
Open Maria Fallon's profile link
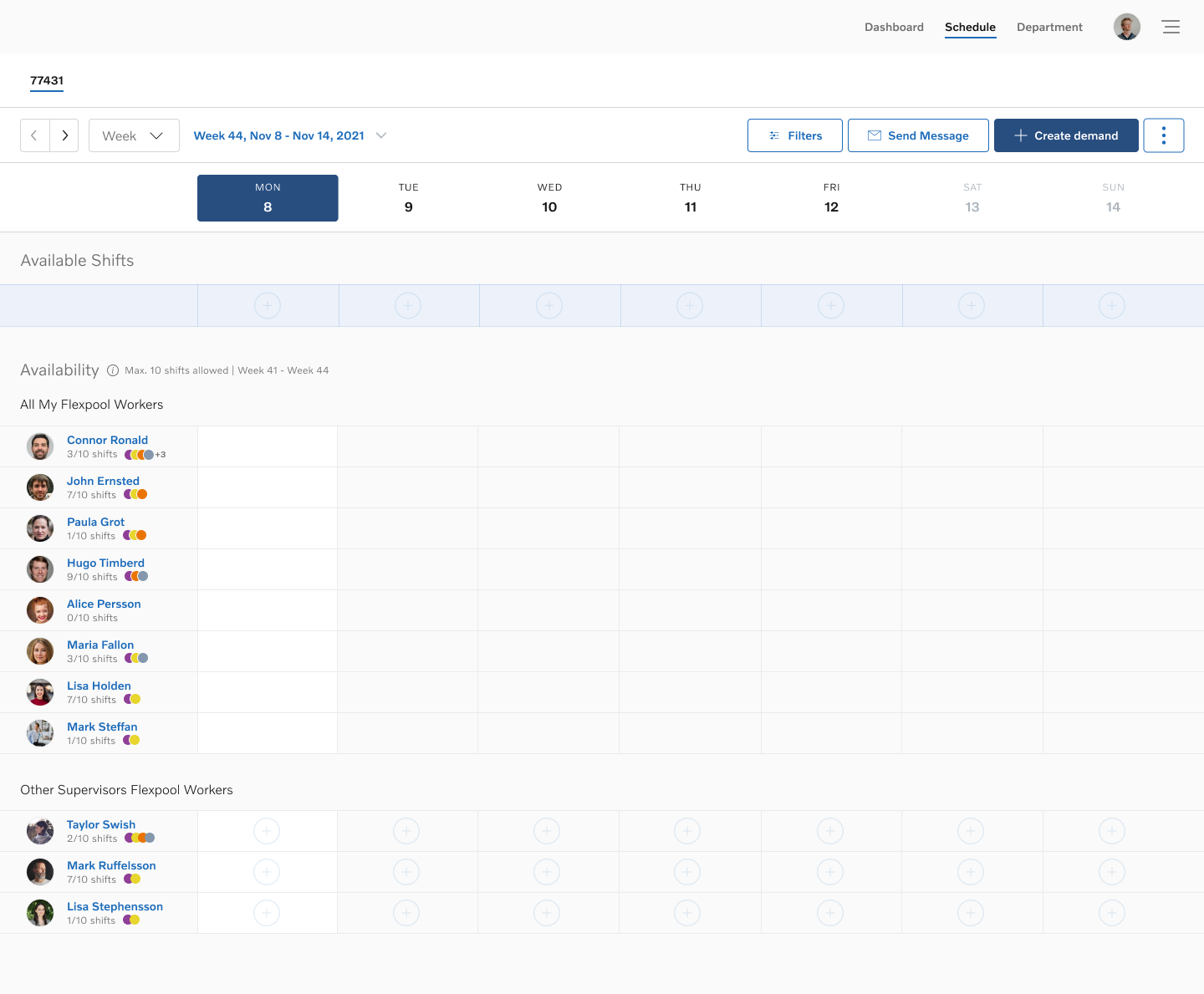pyautogui.click(x=100, y=645)
